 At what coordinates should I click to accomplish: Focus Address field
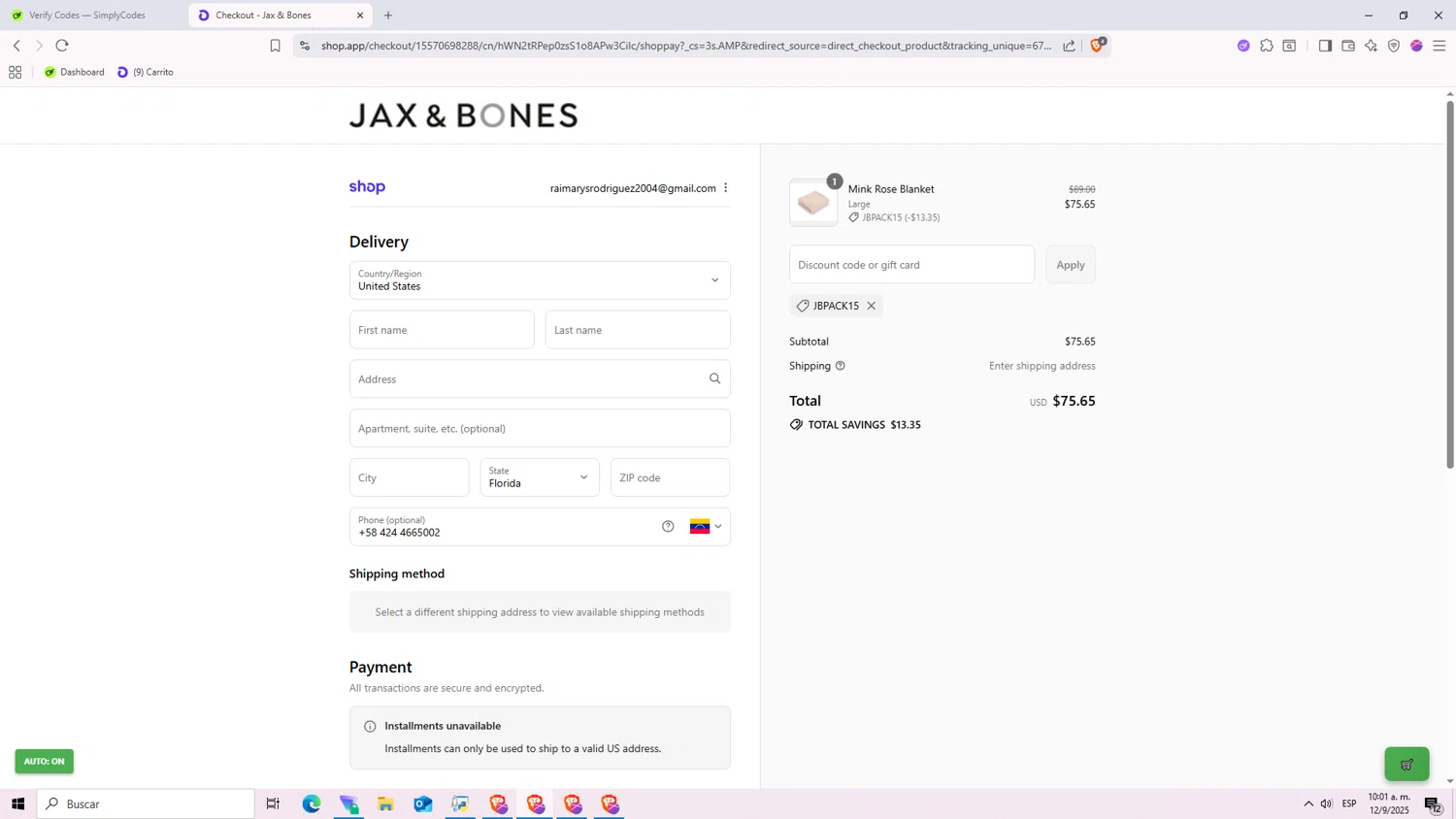[x=540, y=379]
